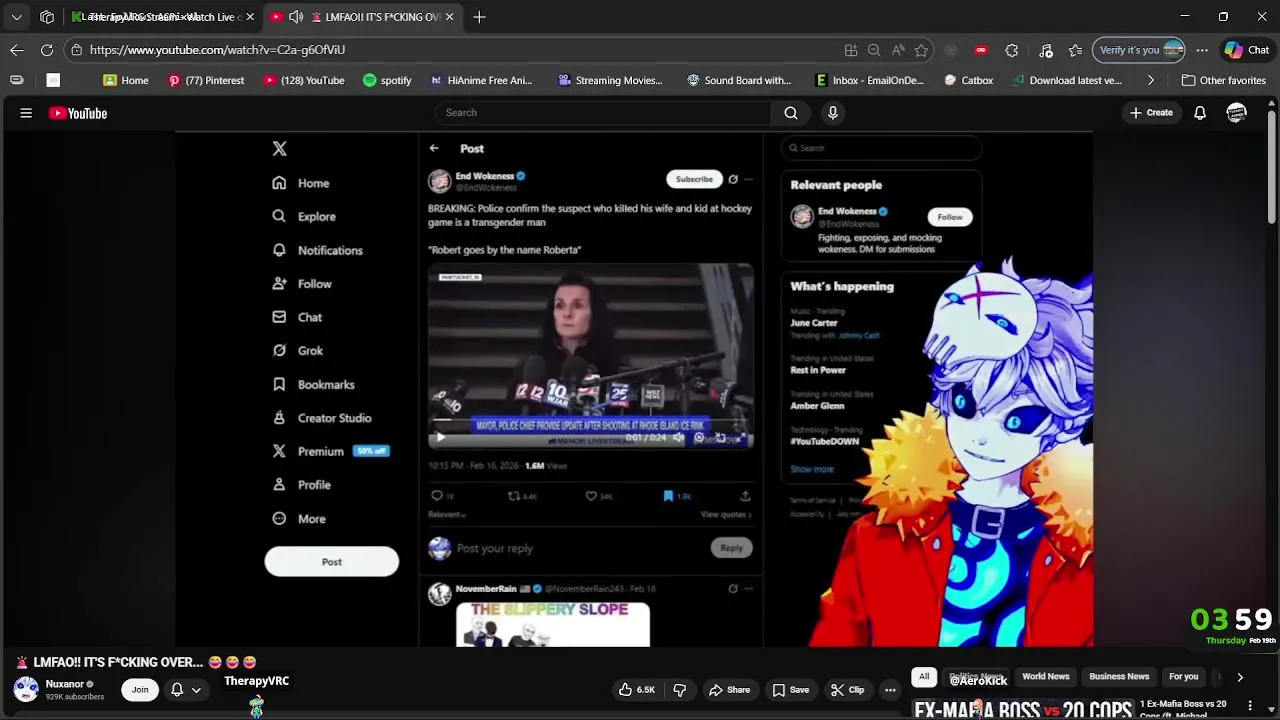Open Pinterest bookmark in favorites bar

[x=206, y=80]
